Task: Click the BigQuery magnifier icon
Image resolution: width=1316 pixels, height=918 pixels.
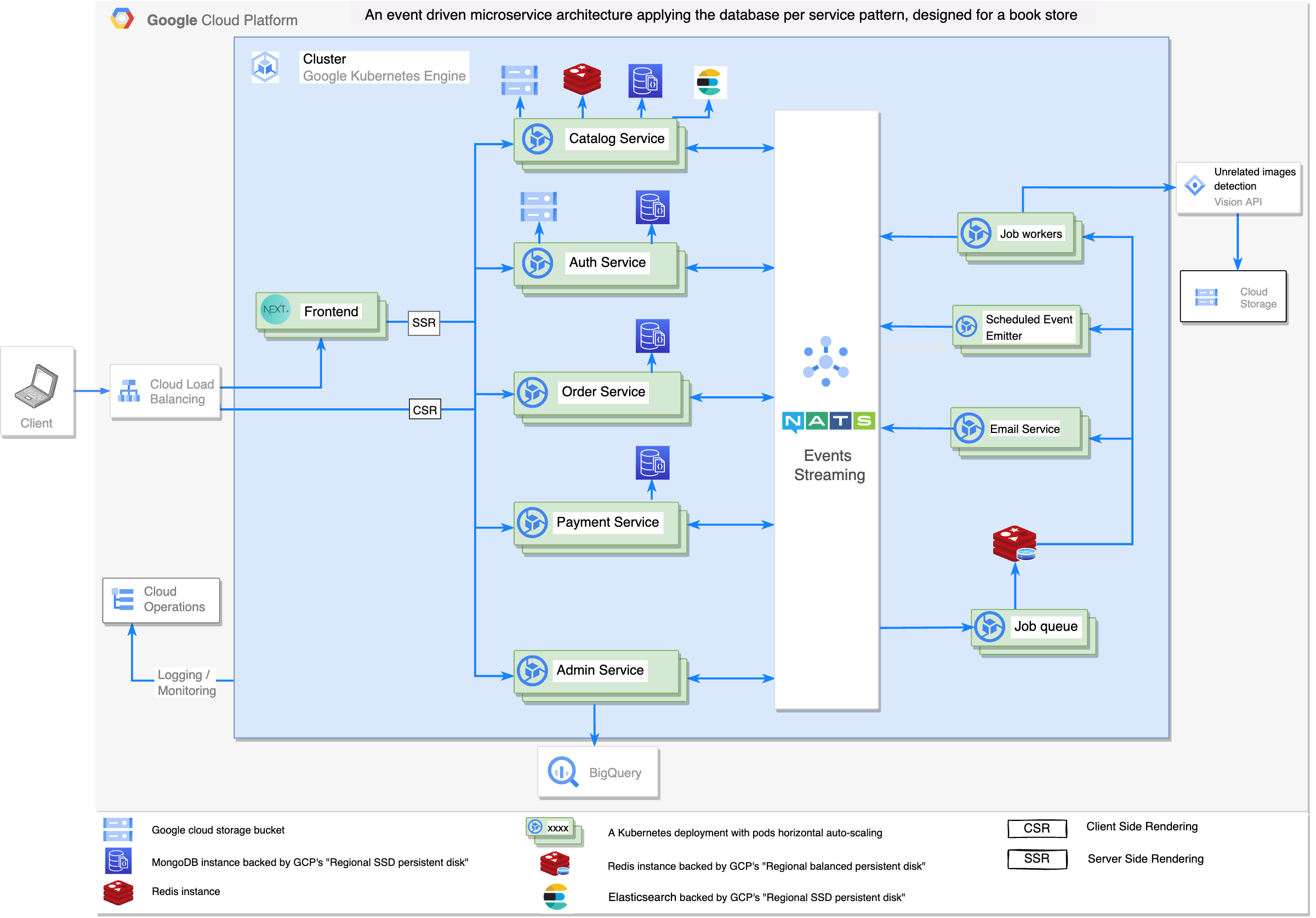Action: coord(562,771)
